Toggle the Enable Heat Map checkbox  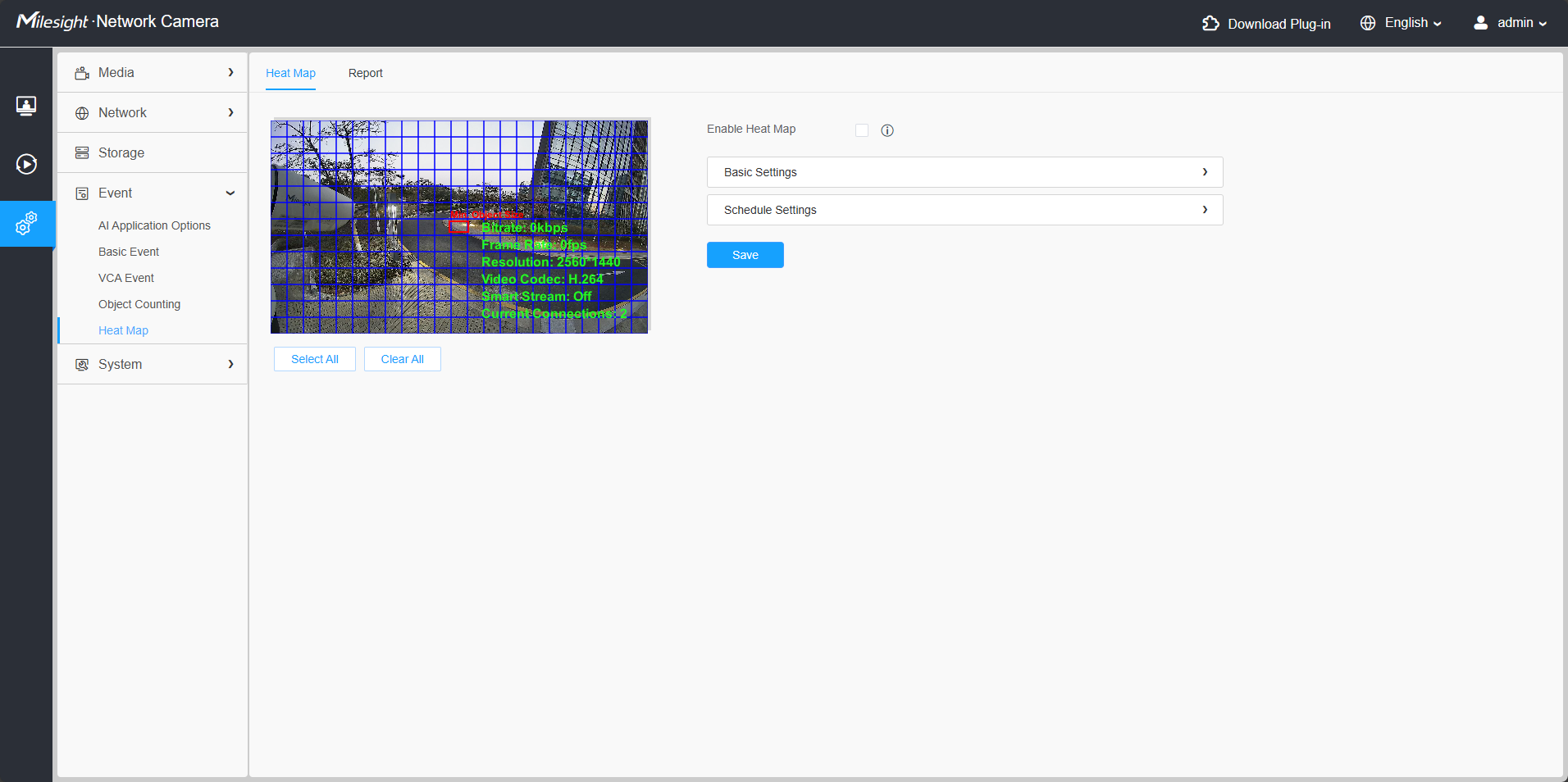pos(862,130)
